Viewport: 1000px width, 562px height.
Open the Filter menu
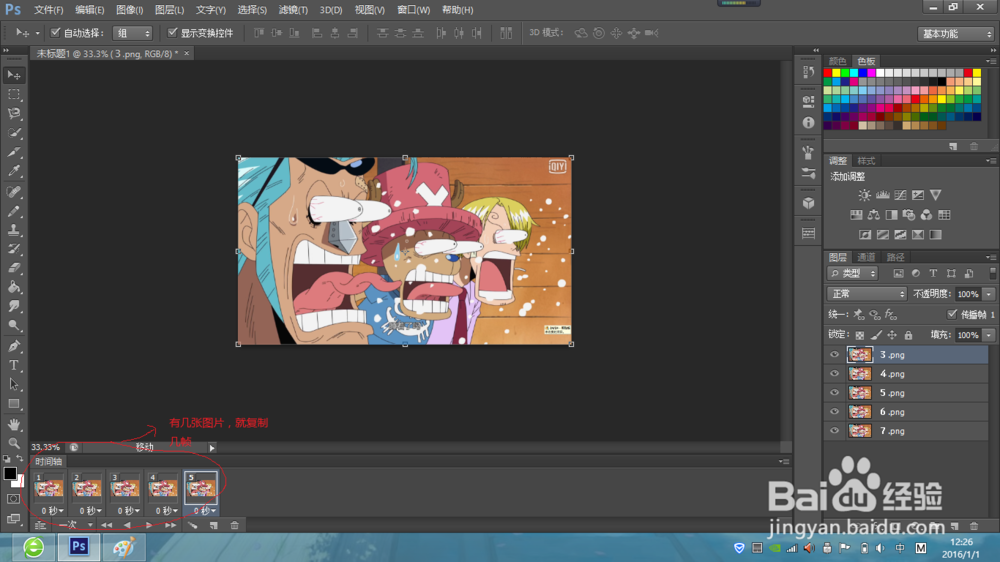click(293, 10)
